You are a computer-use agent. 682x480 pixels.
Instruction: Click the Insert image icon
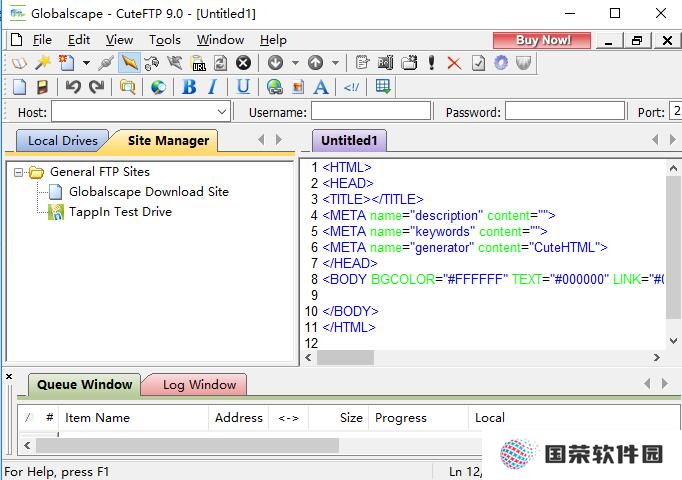point(298,87)
